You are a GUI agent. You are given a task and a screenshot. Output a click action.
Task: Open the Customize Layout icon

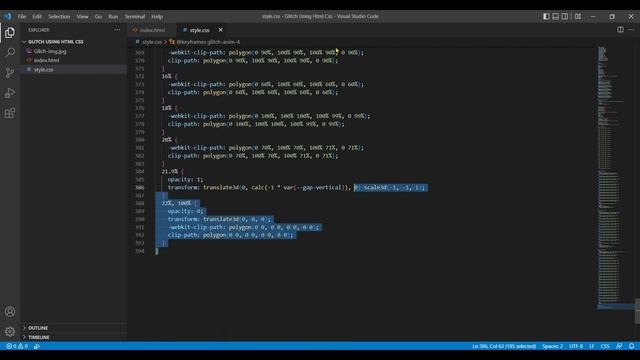coord(578,16)
